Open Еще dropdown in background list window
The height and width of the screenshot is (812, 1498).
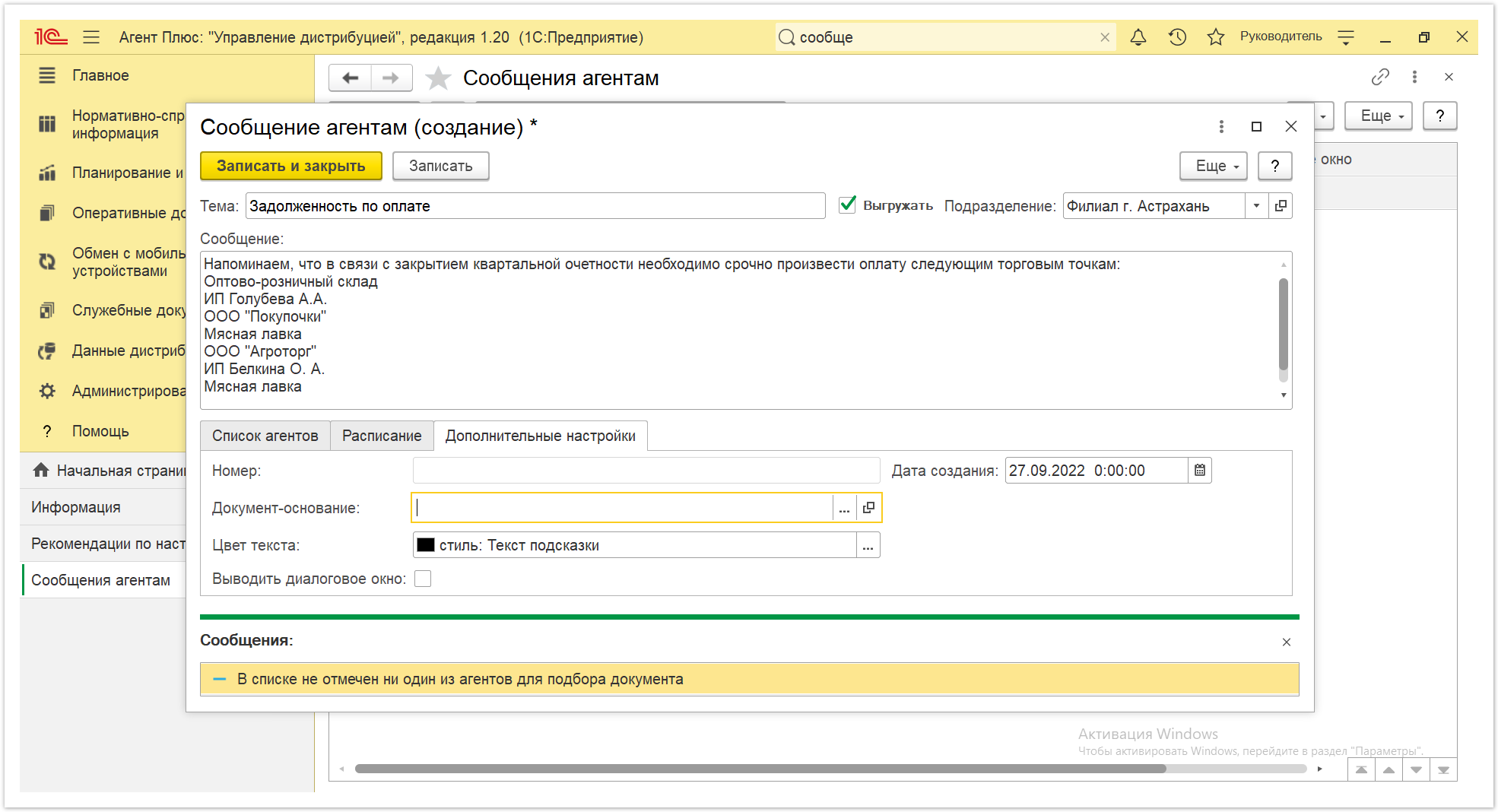tap(1379, 116)
